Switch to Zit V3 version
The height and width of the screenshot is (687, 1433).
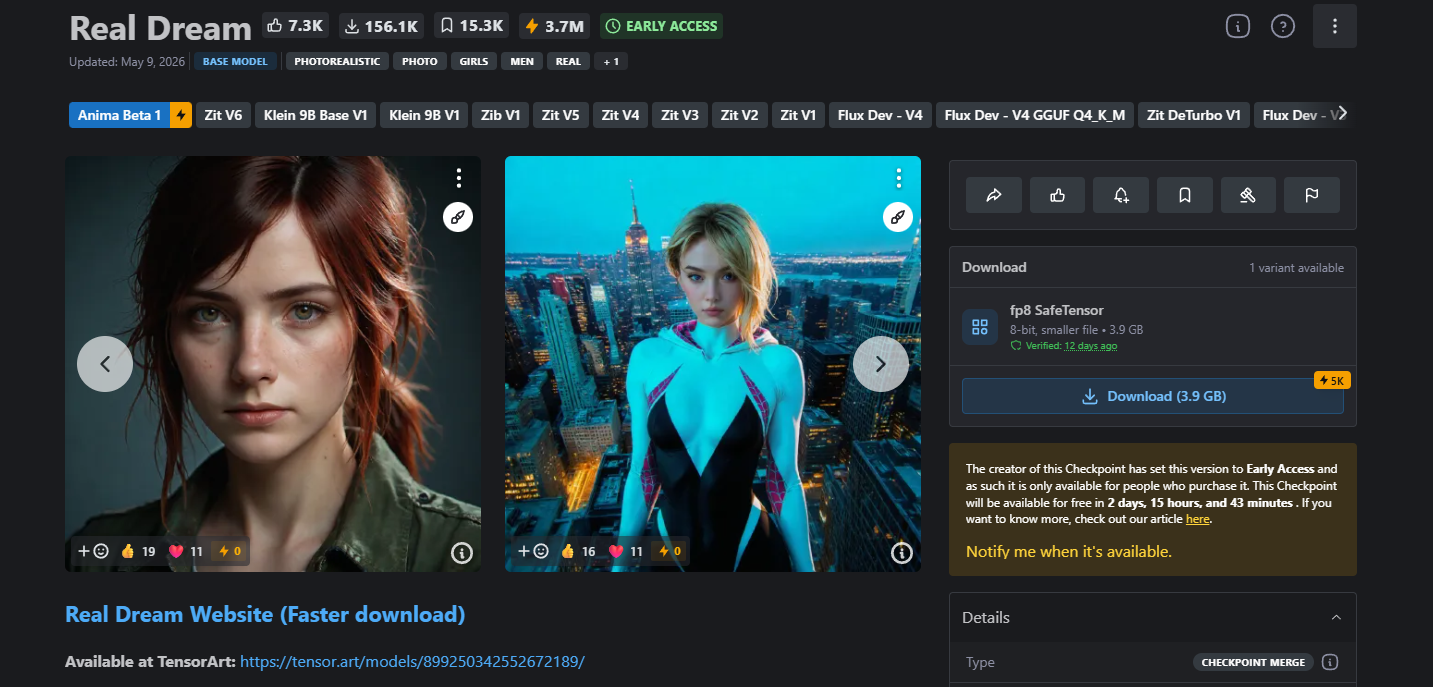(680, 115)
